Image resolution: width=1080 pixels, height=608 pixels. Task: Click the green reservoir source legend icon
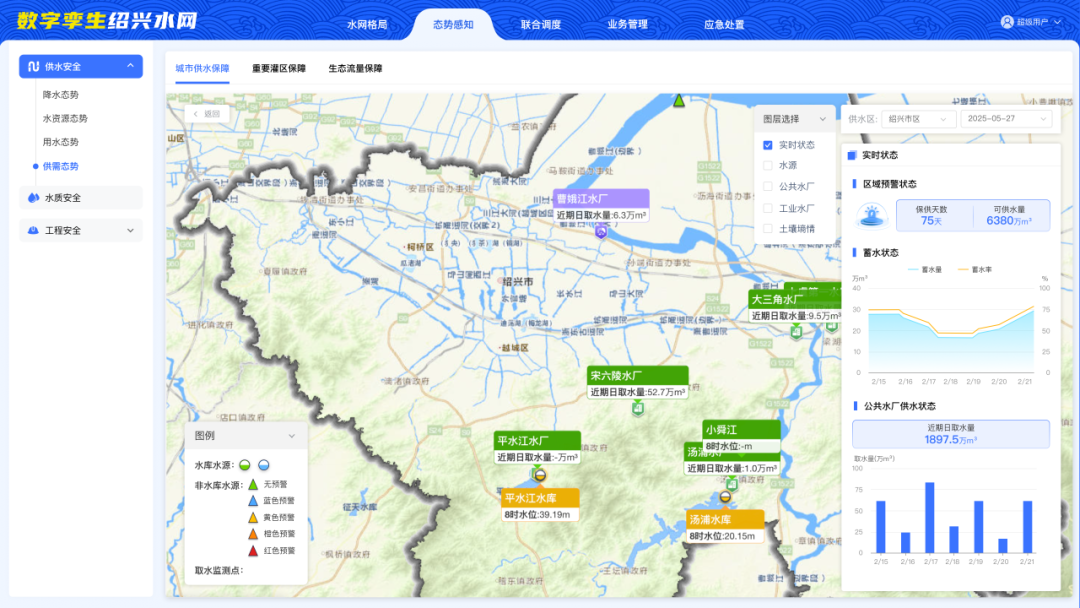[x=245, y=465]
